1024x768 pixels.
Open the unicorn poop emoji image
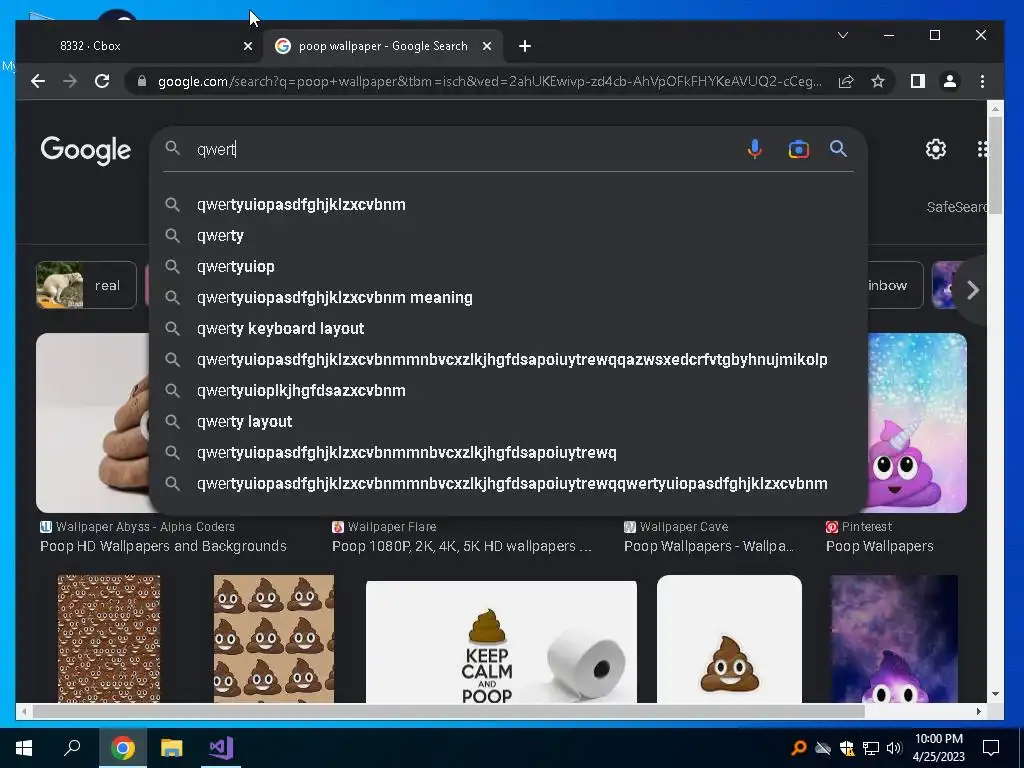(917, 423)
